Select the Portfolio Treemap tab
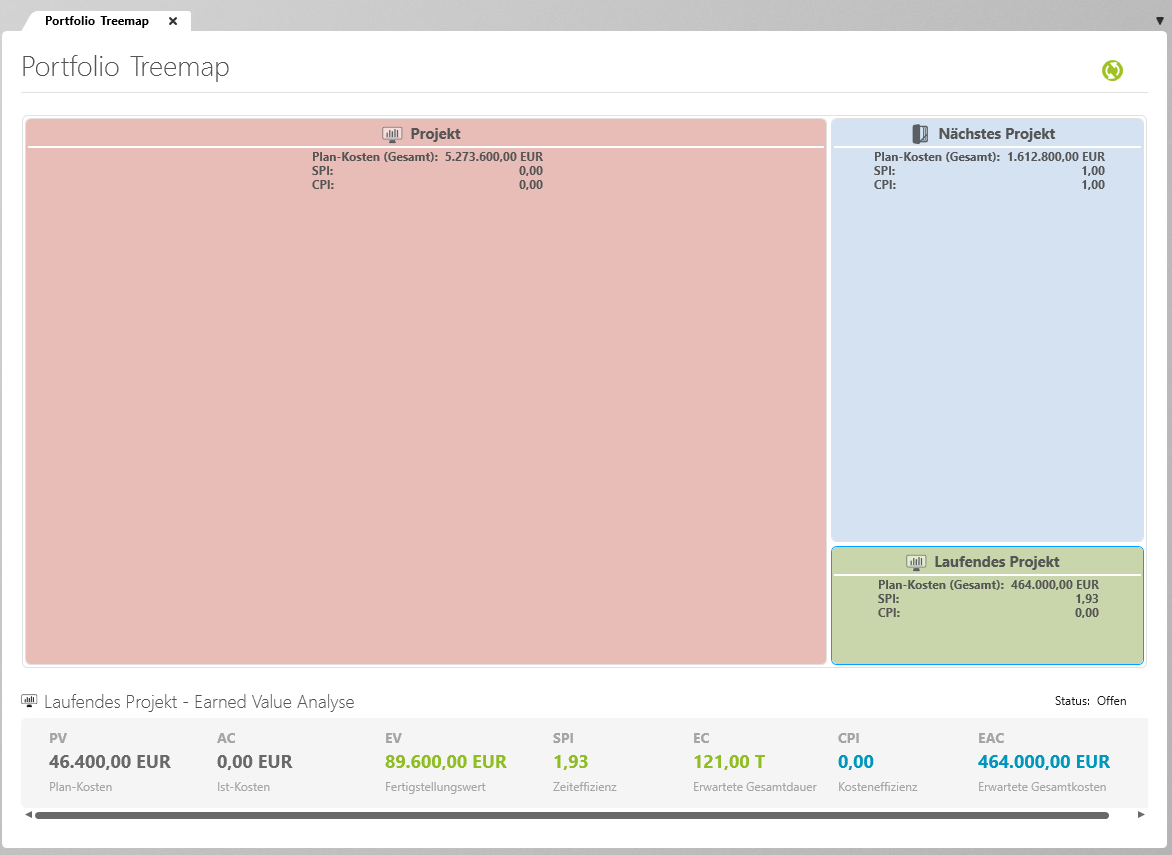Screen dimensions: 1172x855 (97, 21)
